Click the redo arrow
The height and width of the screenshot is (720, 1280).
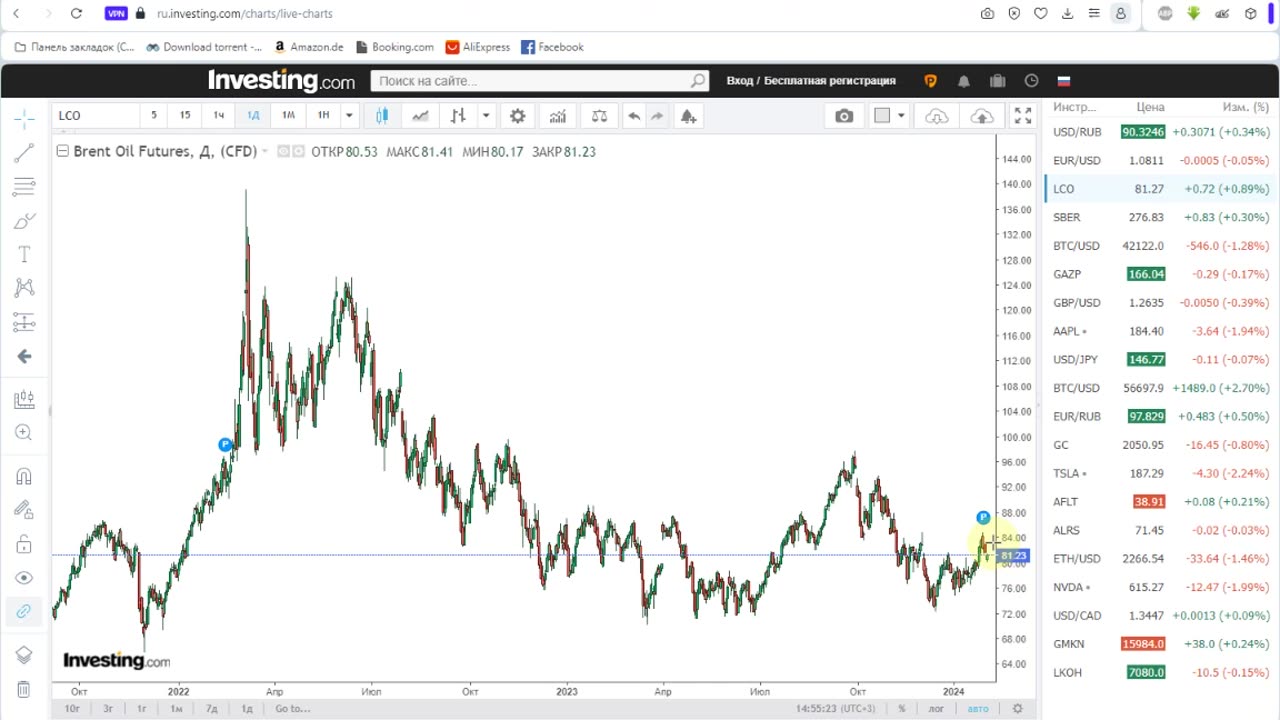[x=657, y=116]
